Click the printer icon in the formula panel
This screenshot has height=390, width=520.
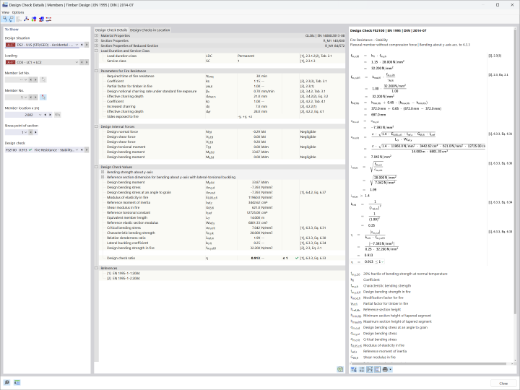385,369
